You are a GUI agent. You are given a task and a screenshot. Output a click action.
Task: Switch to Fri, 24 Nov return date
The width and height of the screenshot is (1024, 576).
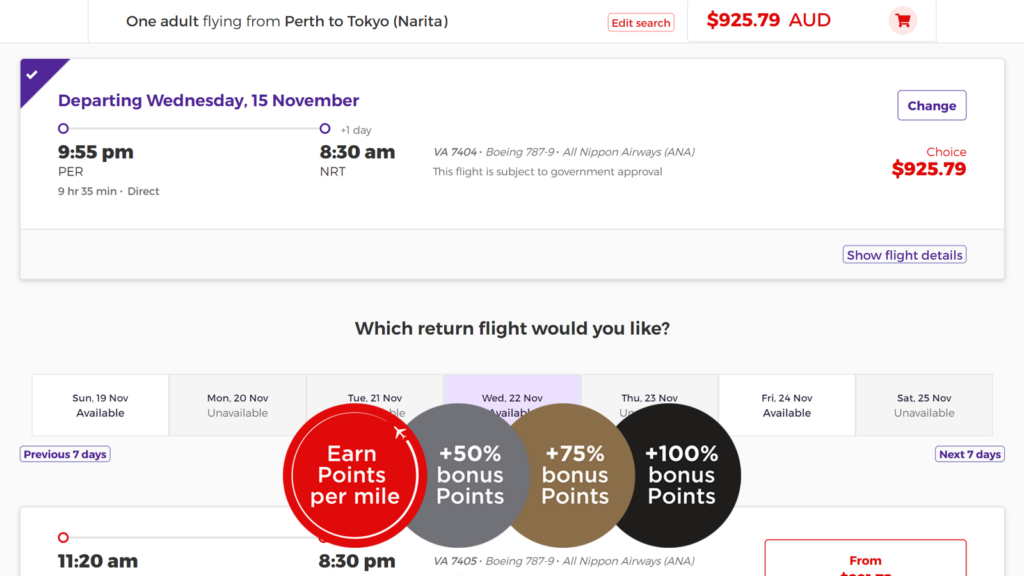click(786, 404)
